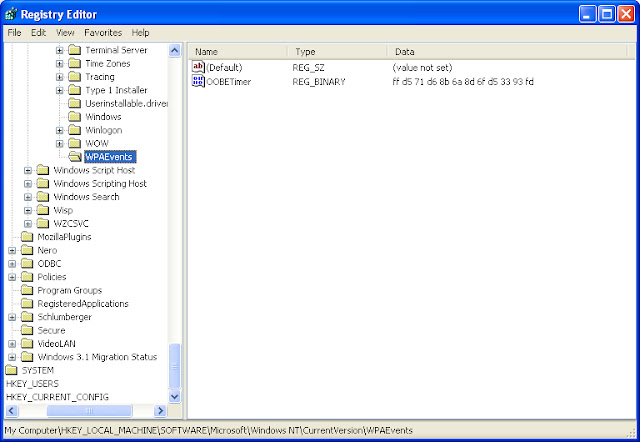Screen dimensions: 640x442
Task: Click the Data column header
Action: (x=507, y=52)
